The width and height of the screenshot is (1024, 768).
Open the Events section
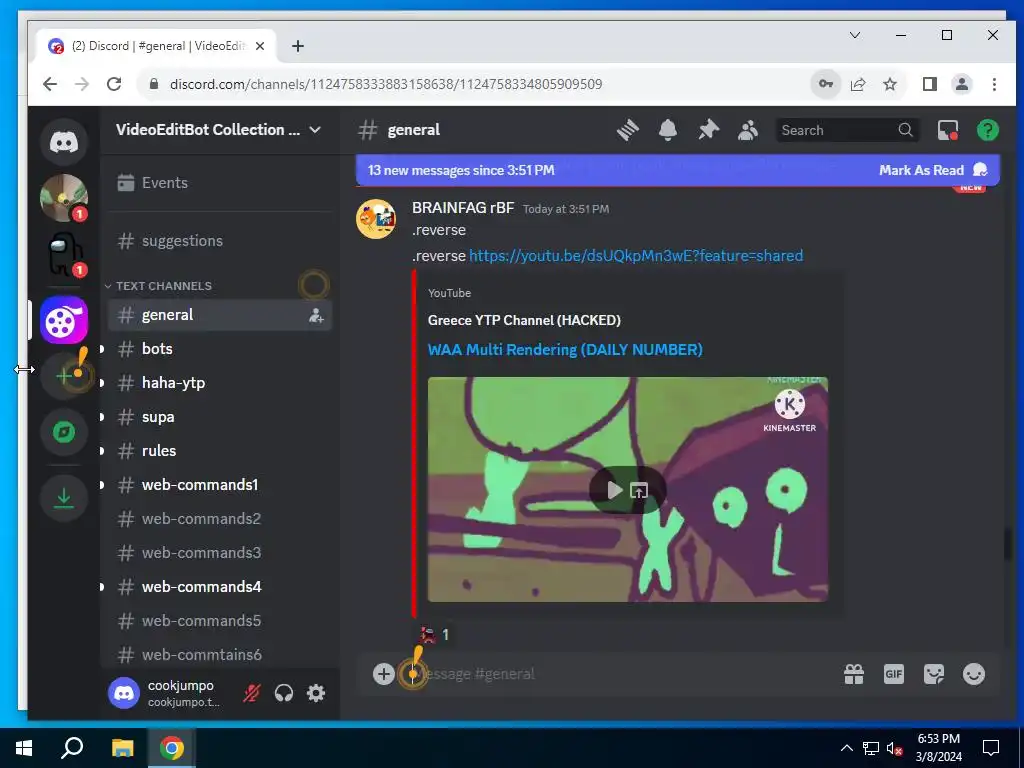pos(219,183)
